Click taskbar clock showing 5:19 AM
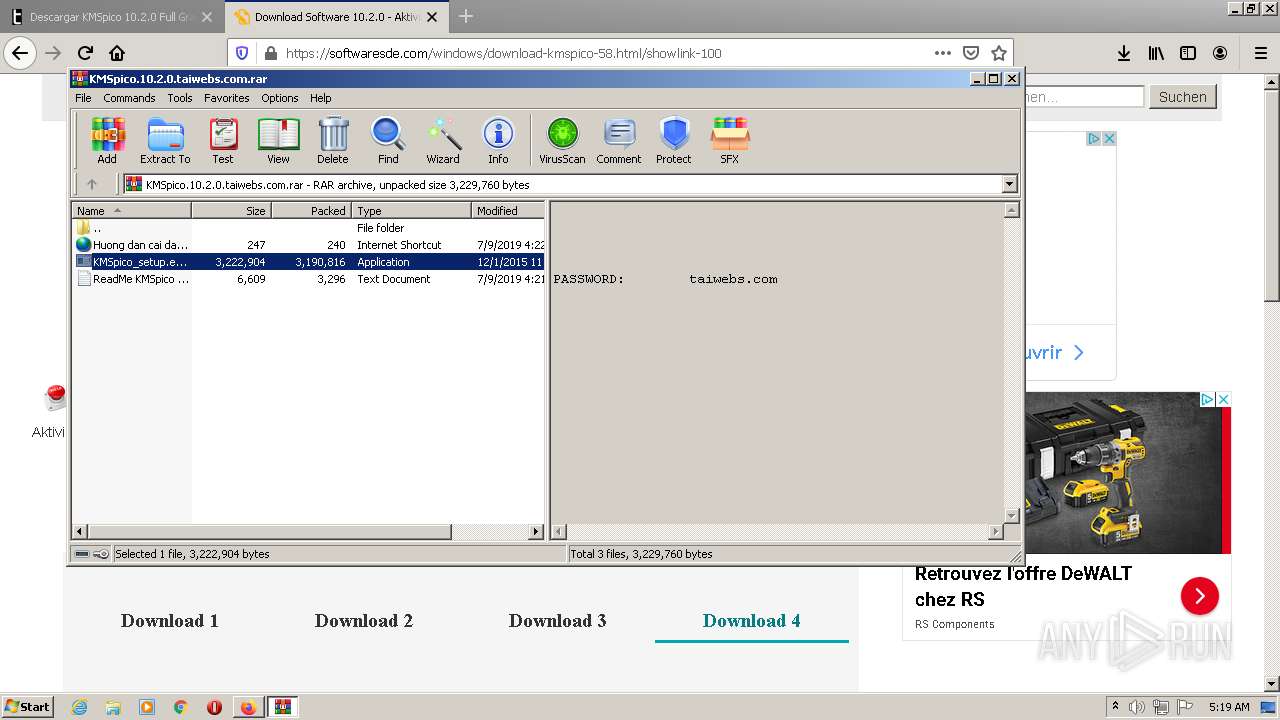The height and width of the screenshot is (720, 1280). click(x=1229, y=707)
